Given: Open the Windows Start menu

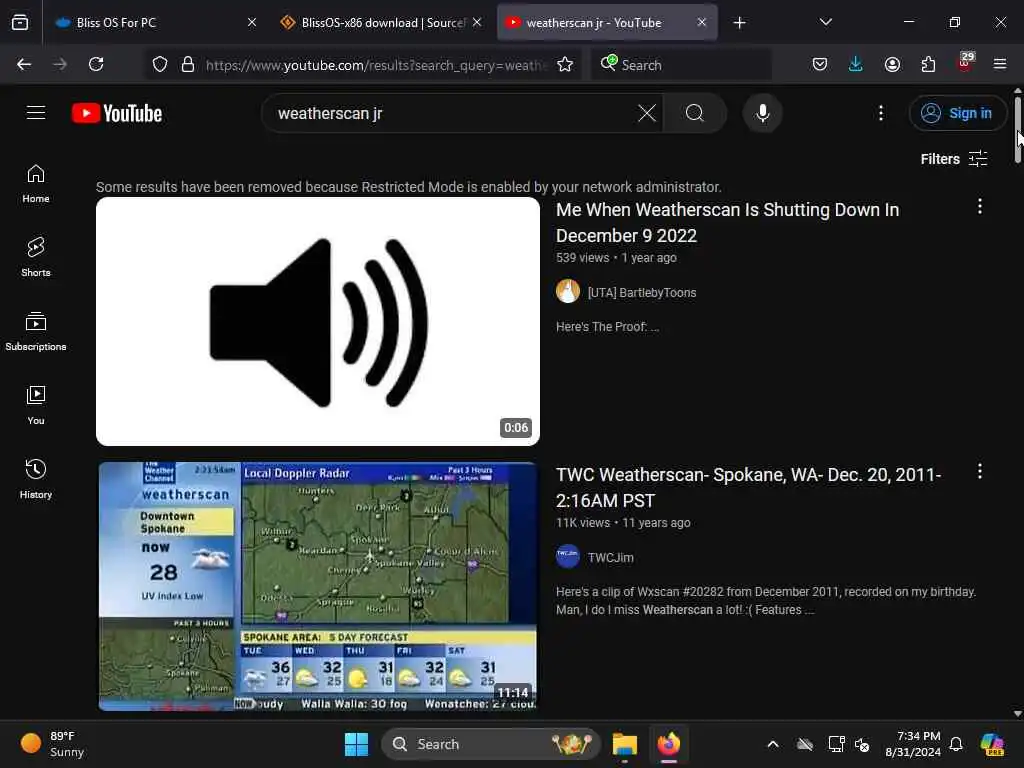Looking at the screenshot, I should 357,744.
